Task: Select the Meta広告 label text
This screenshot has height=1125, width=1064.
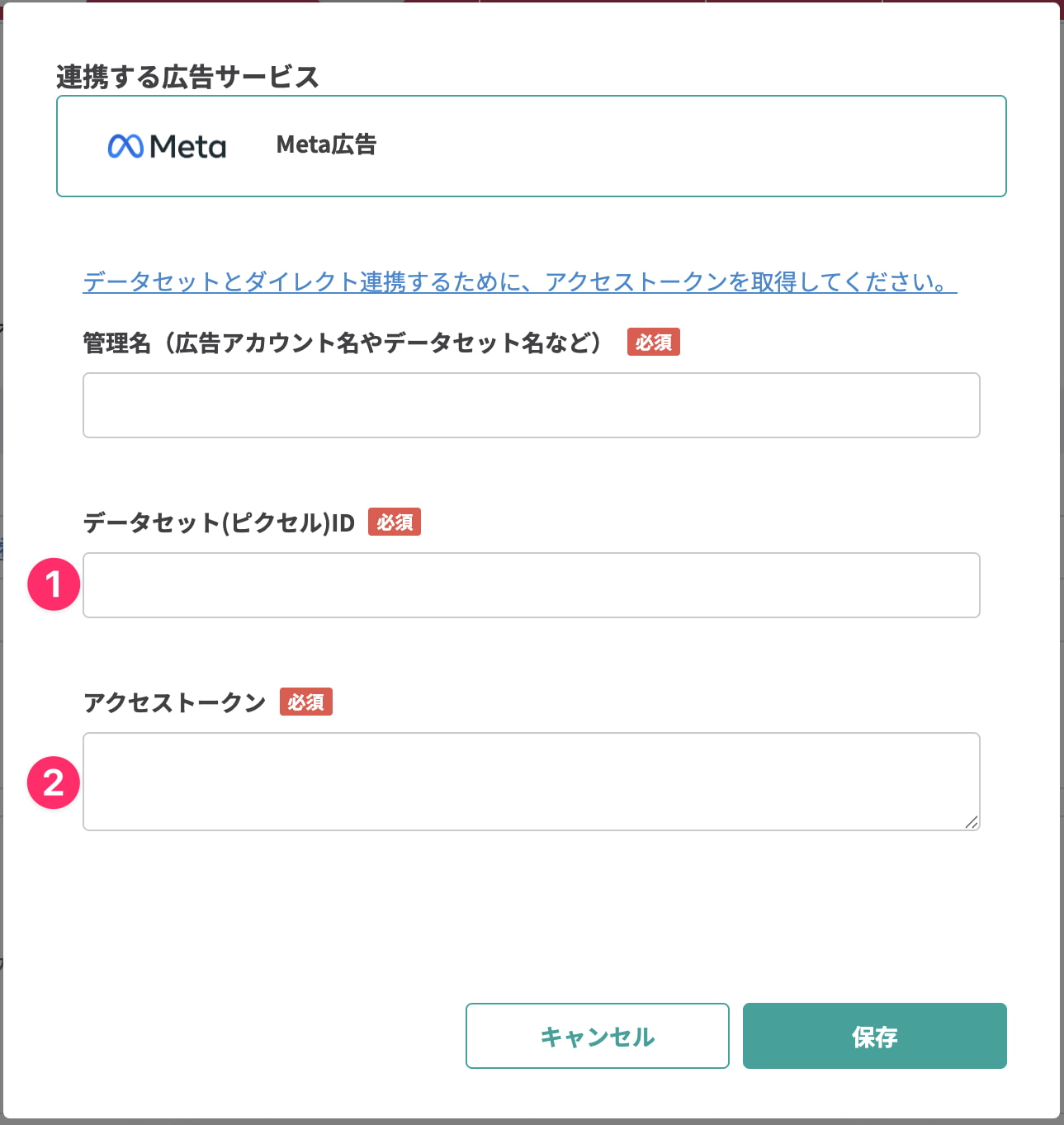Action: pyautogui.click(x=327, y=144)
